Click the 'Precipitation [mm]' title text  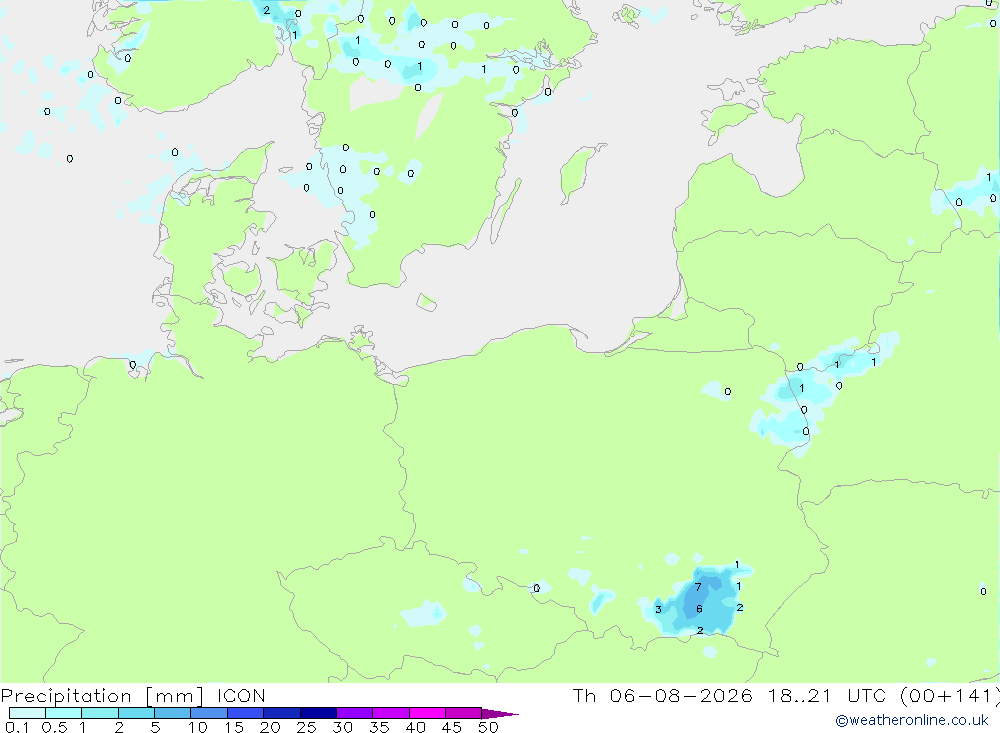(102, 696)
